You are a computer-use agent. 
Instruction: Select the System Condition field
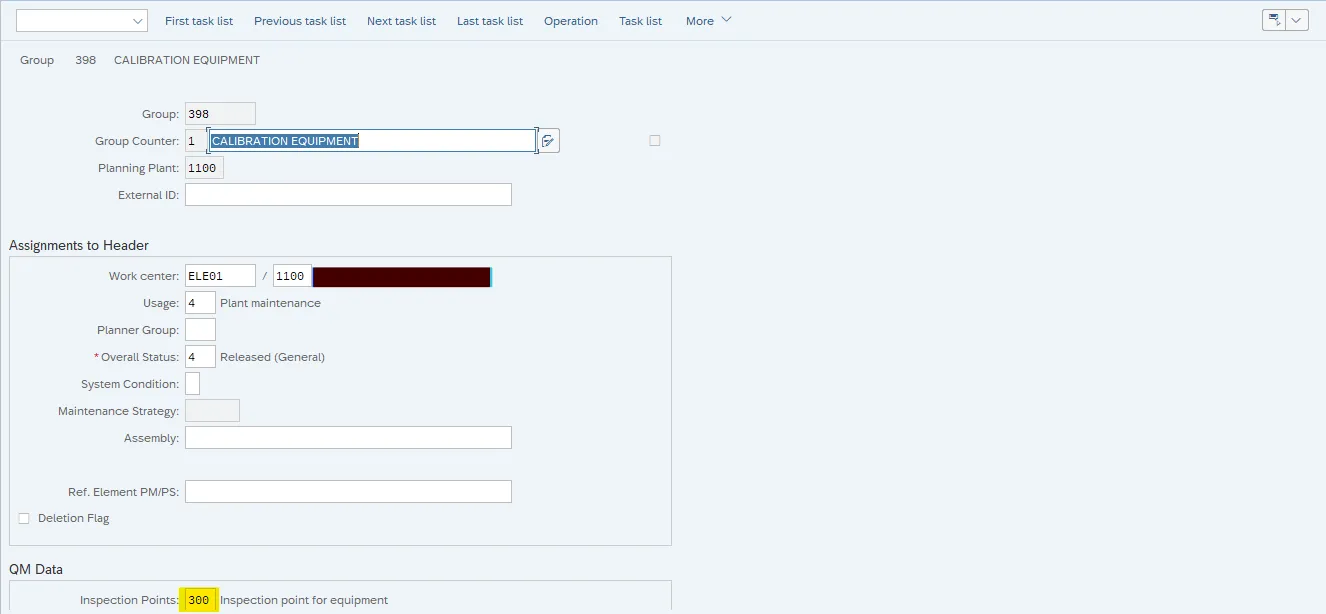[193, 384]
